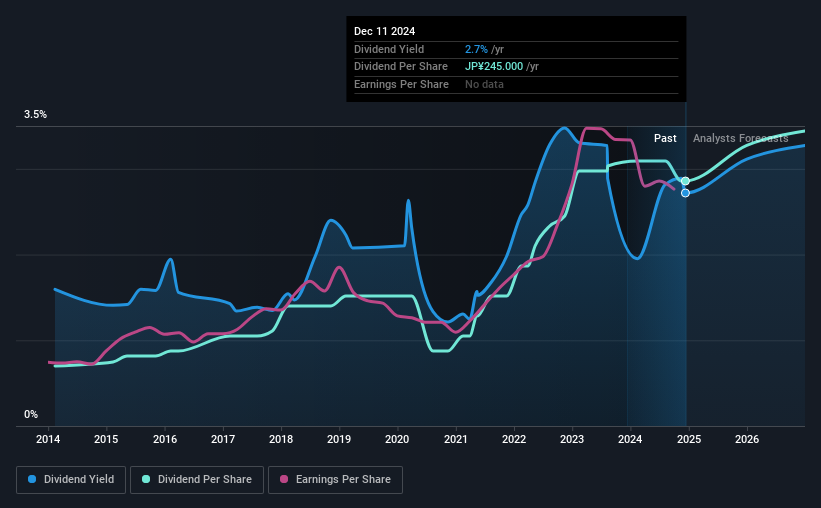Viewport: 821px width, 508px height.
Task: Click the 2022 x-axis label
Action: [514, 439]
